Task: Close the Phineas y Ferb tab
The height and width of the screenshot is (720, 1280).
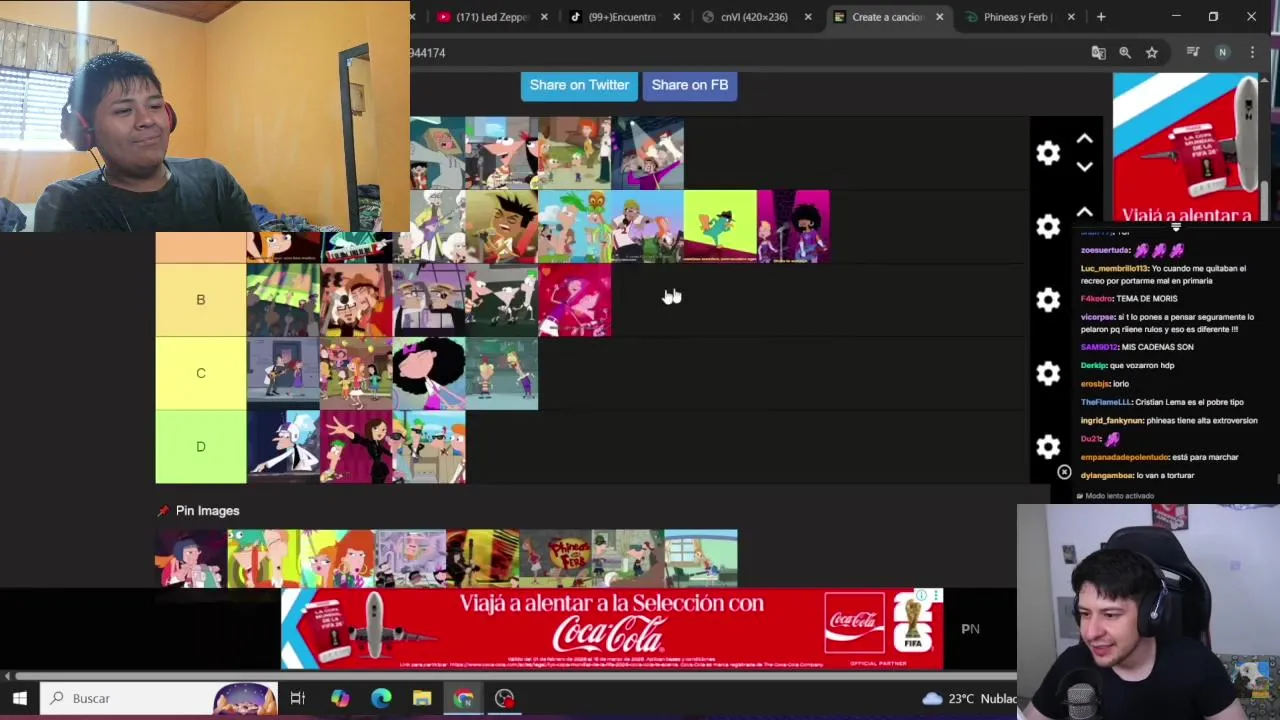Action: pyautogui.click(x=1071, y=17)
